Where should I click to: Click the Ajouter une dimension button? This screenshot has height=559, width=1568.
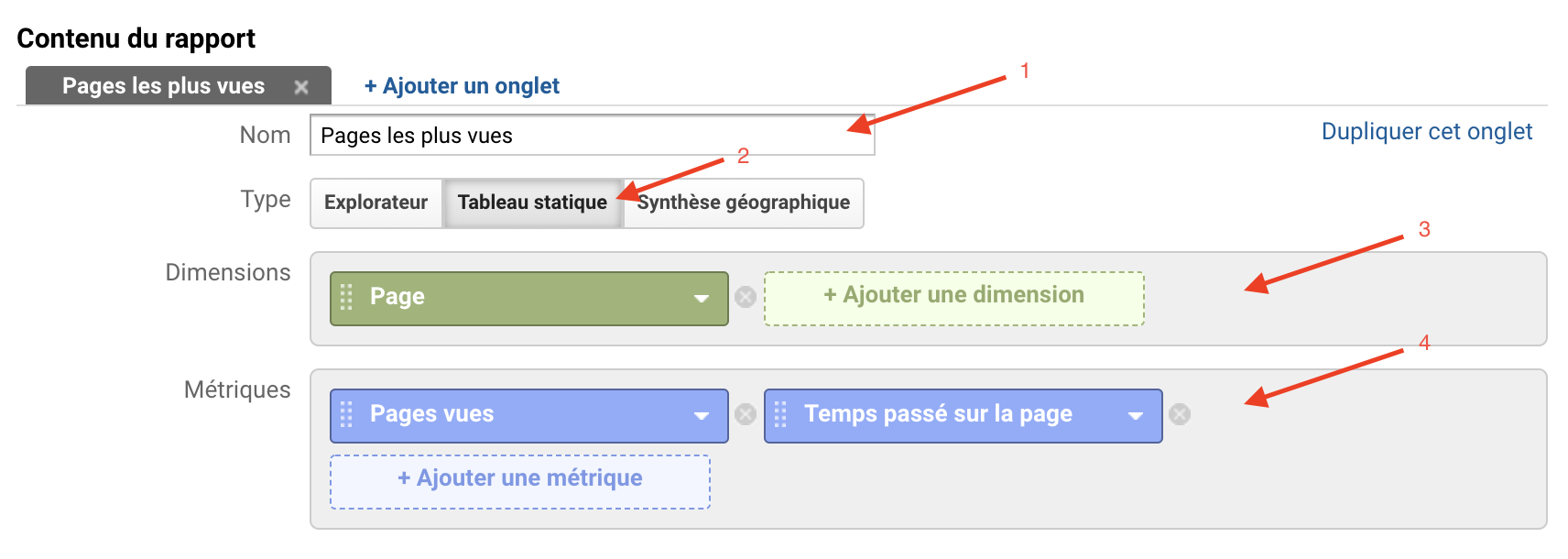coord(953,295)
